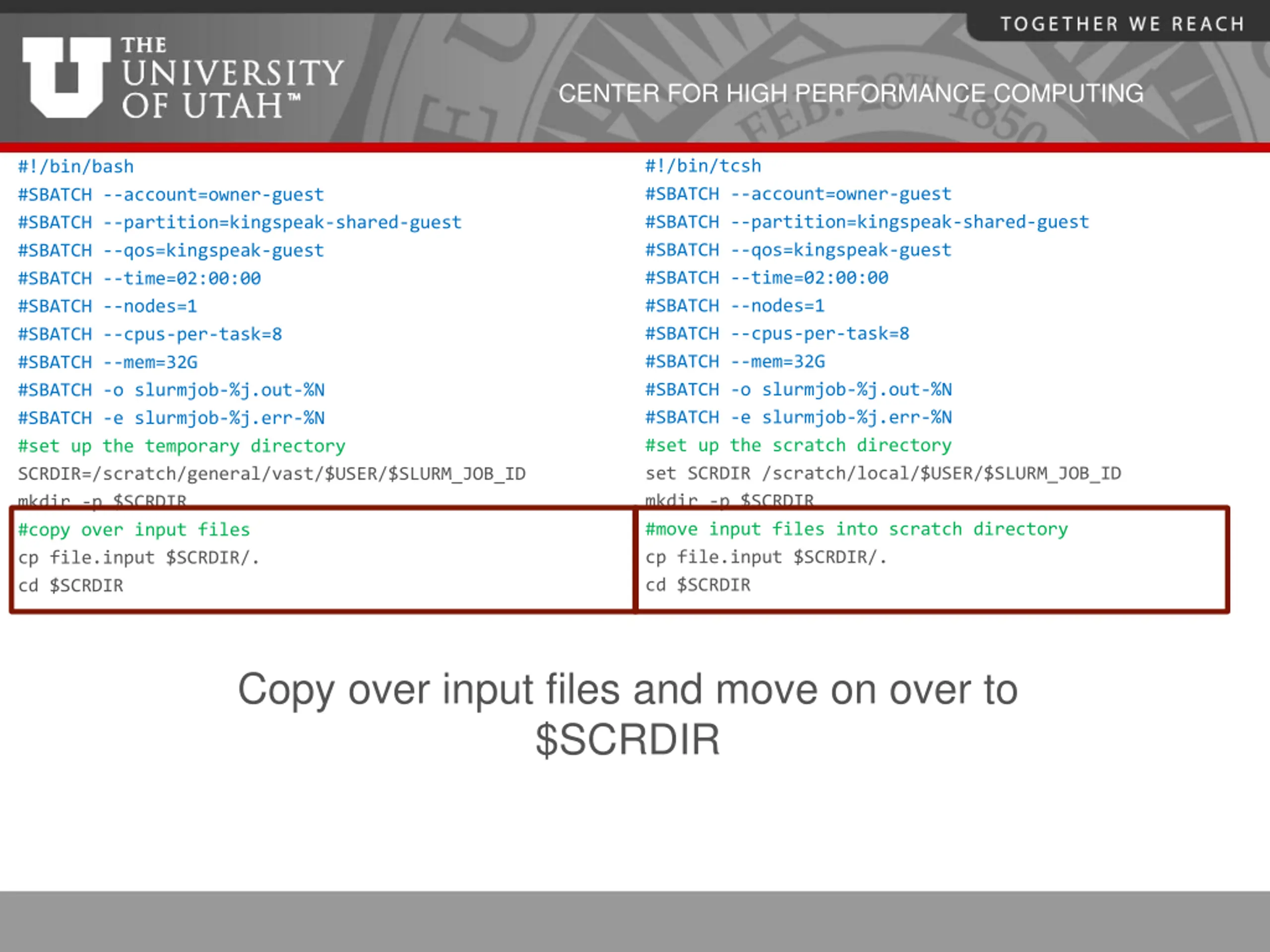Click the University of Utah block U logo
The image size is (1270, 952).
66,77
